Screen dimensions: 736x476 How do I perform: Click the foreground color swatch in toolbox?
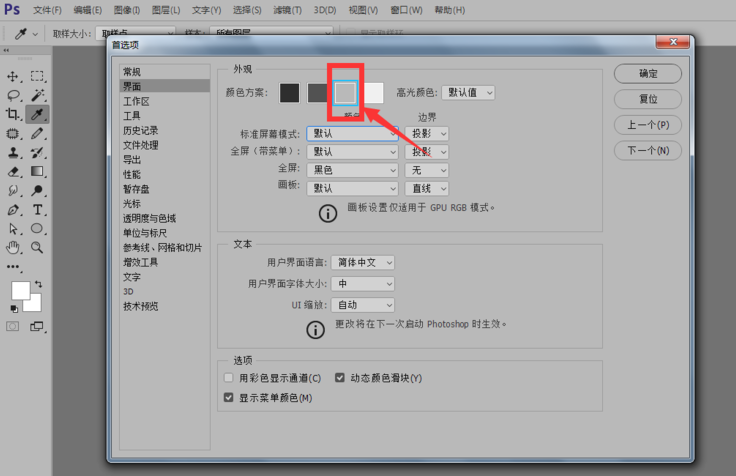click(x=20, y=290)
